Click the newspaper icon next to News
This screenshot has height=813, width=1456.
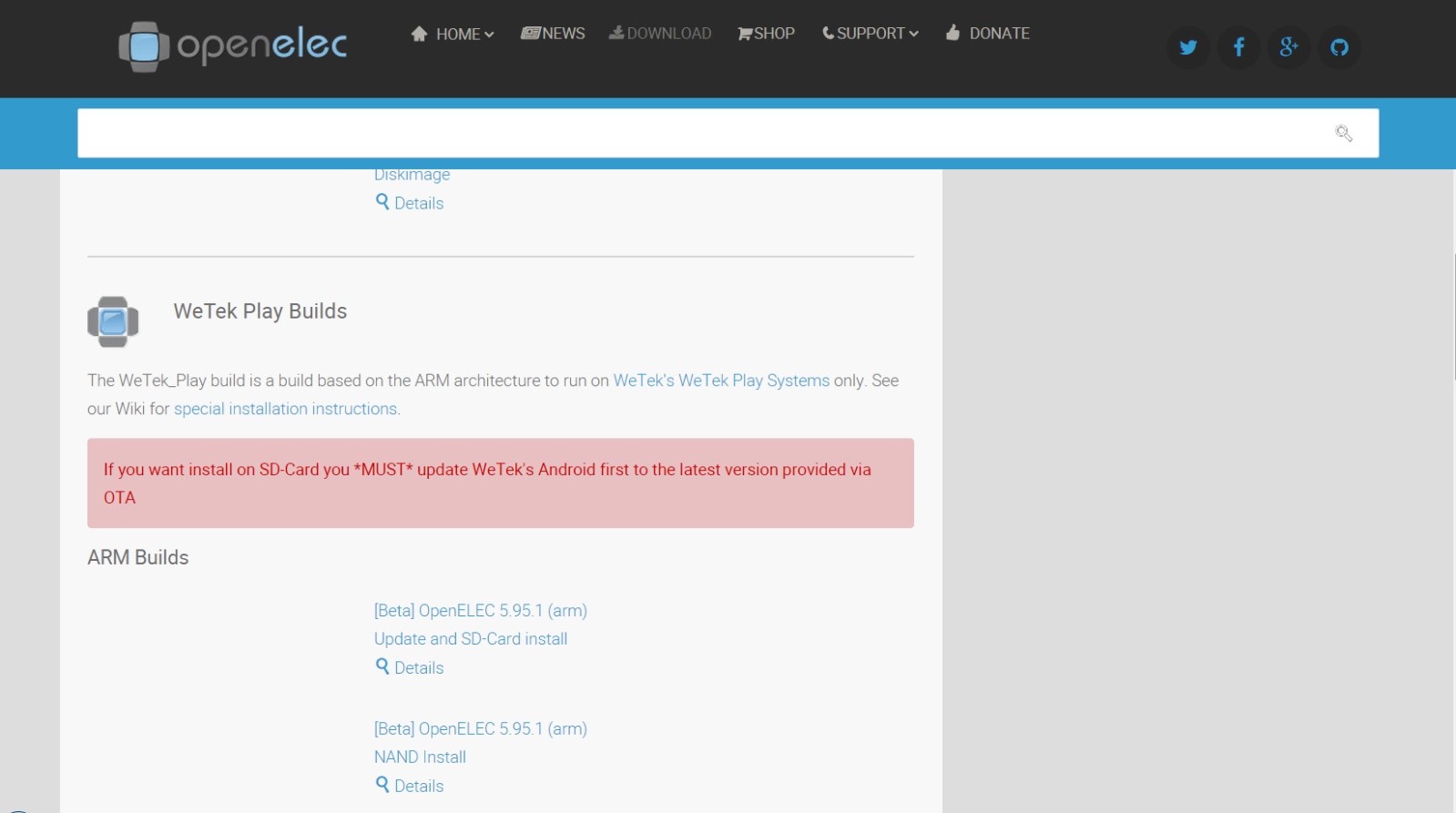click(531, 33)
